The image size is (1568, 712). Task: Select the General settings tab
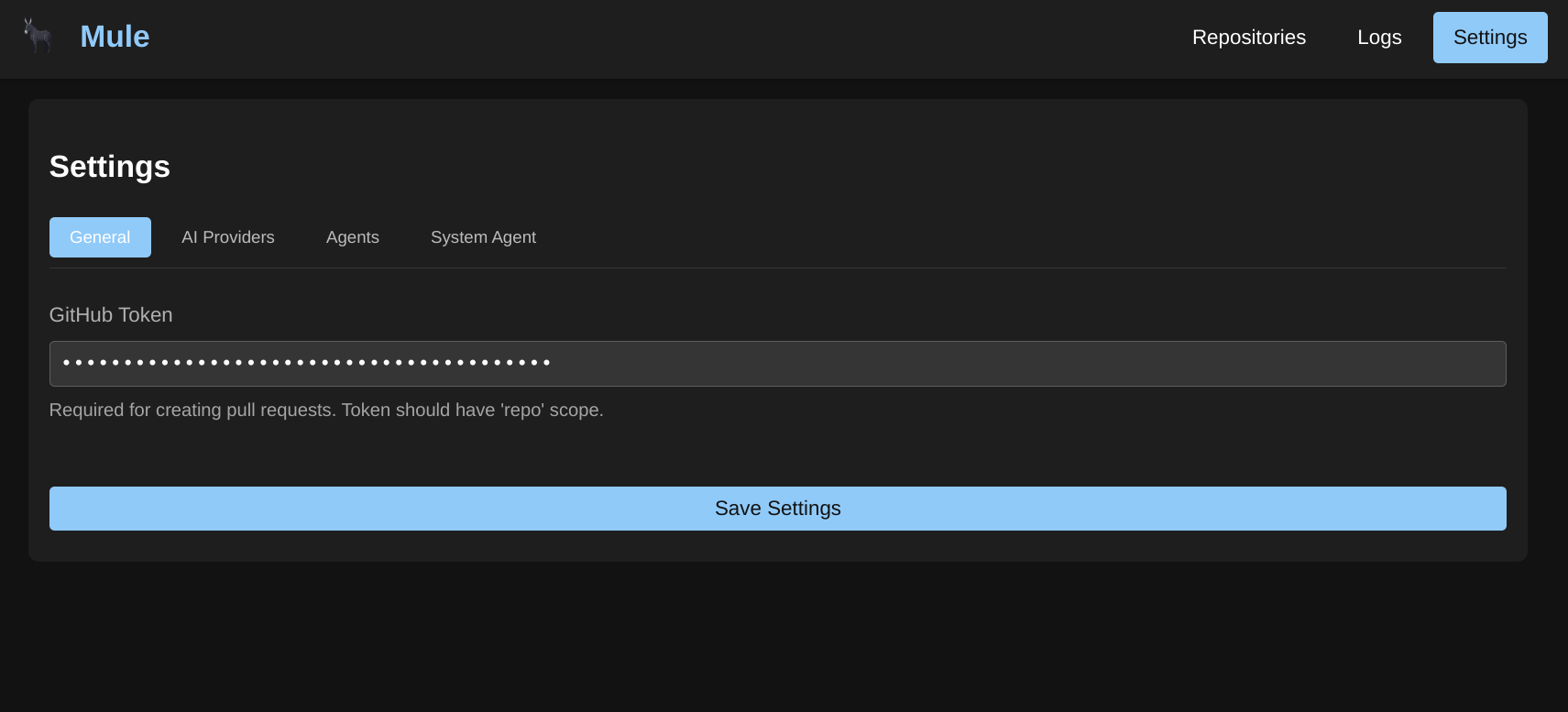(x=100, y=237)
